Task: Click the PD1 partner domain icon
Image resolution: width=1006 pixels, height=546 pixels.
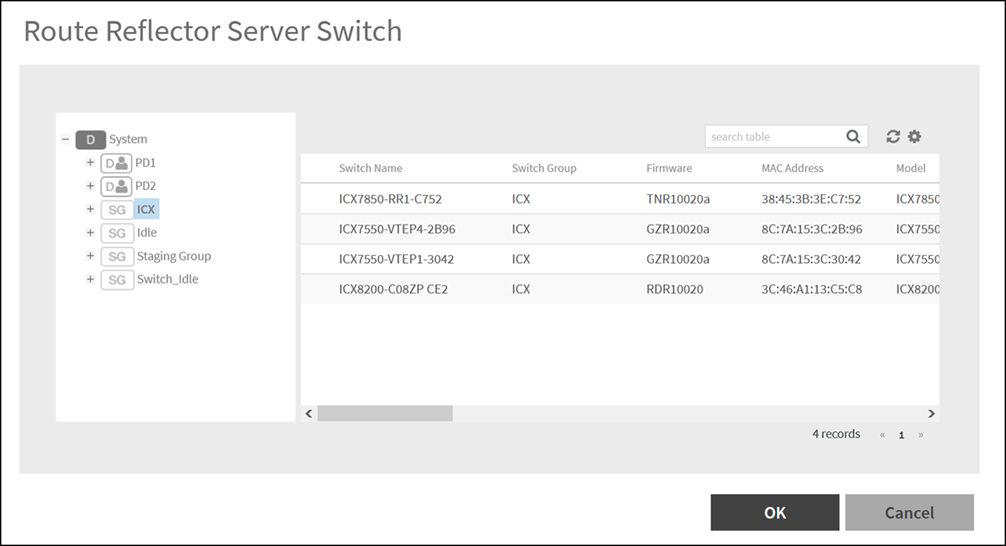Action: coord(116,163)
